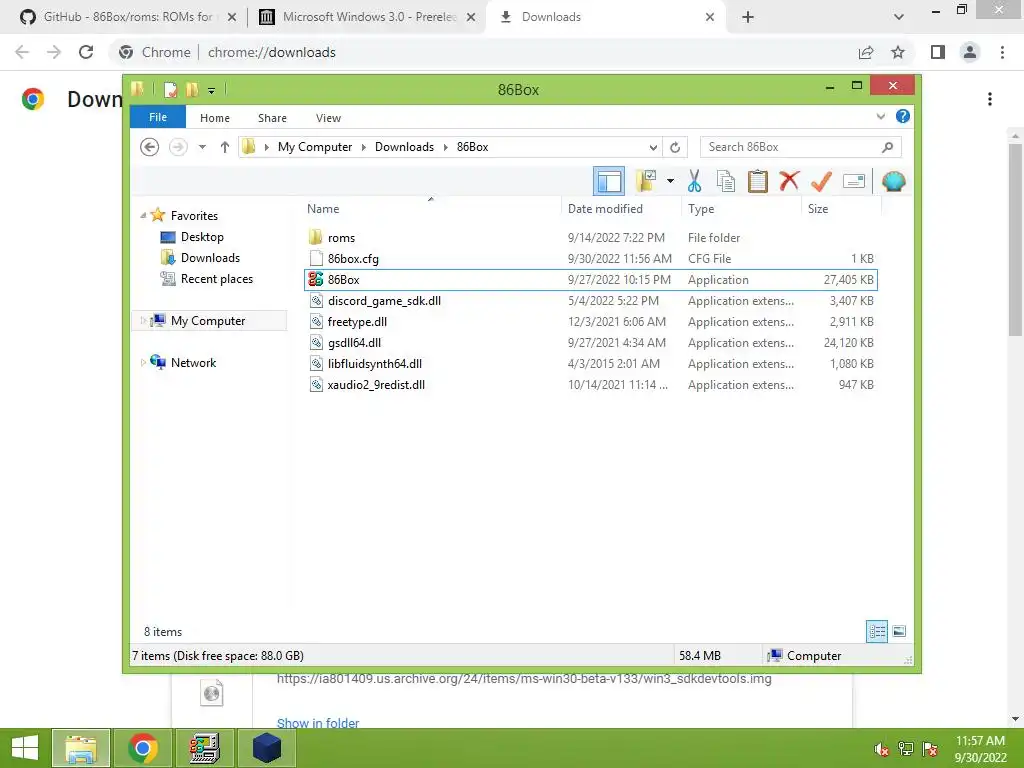Screen dimensions: 1024x768
Task: Select the 86Box application file
Action: point(591,280)
